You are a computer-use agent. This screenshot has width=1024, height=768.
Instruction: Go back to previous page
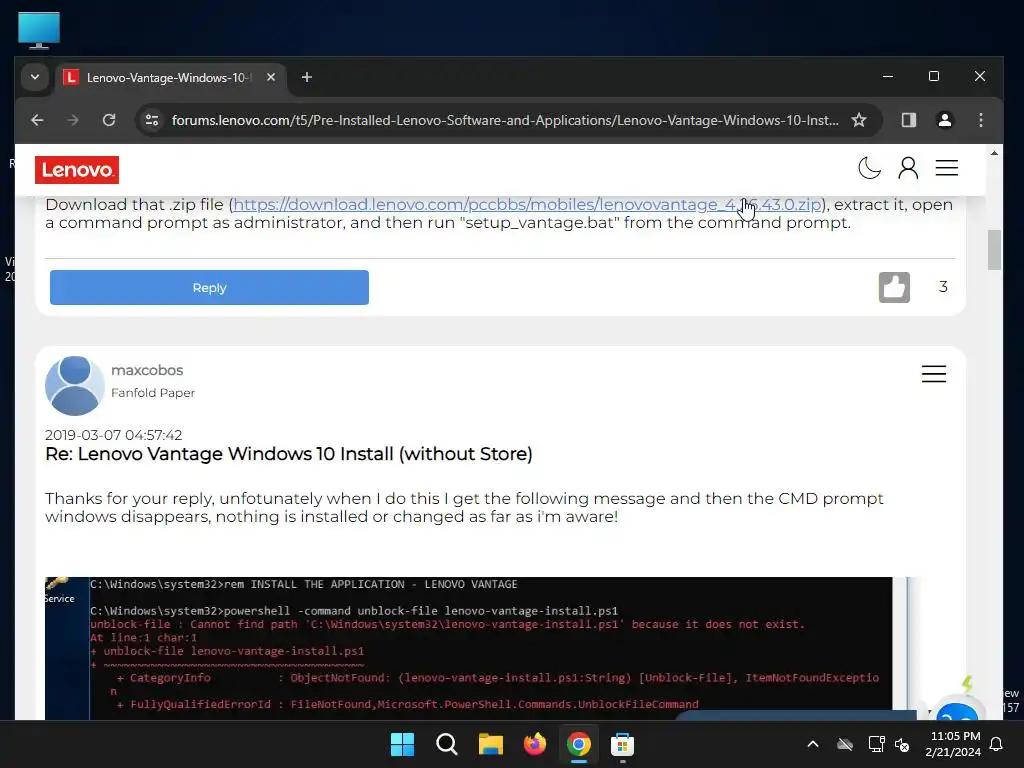37,120
